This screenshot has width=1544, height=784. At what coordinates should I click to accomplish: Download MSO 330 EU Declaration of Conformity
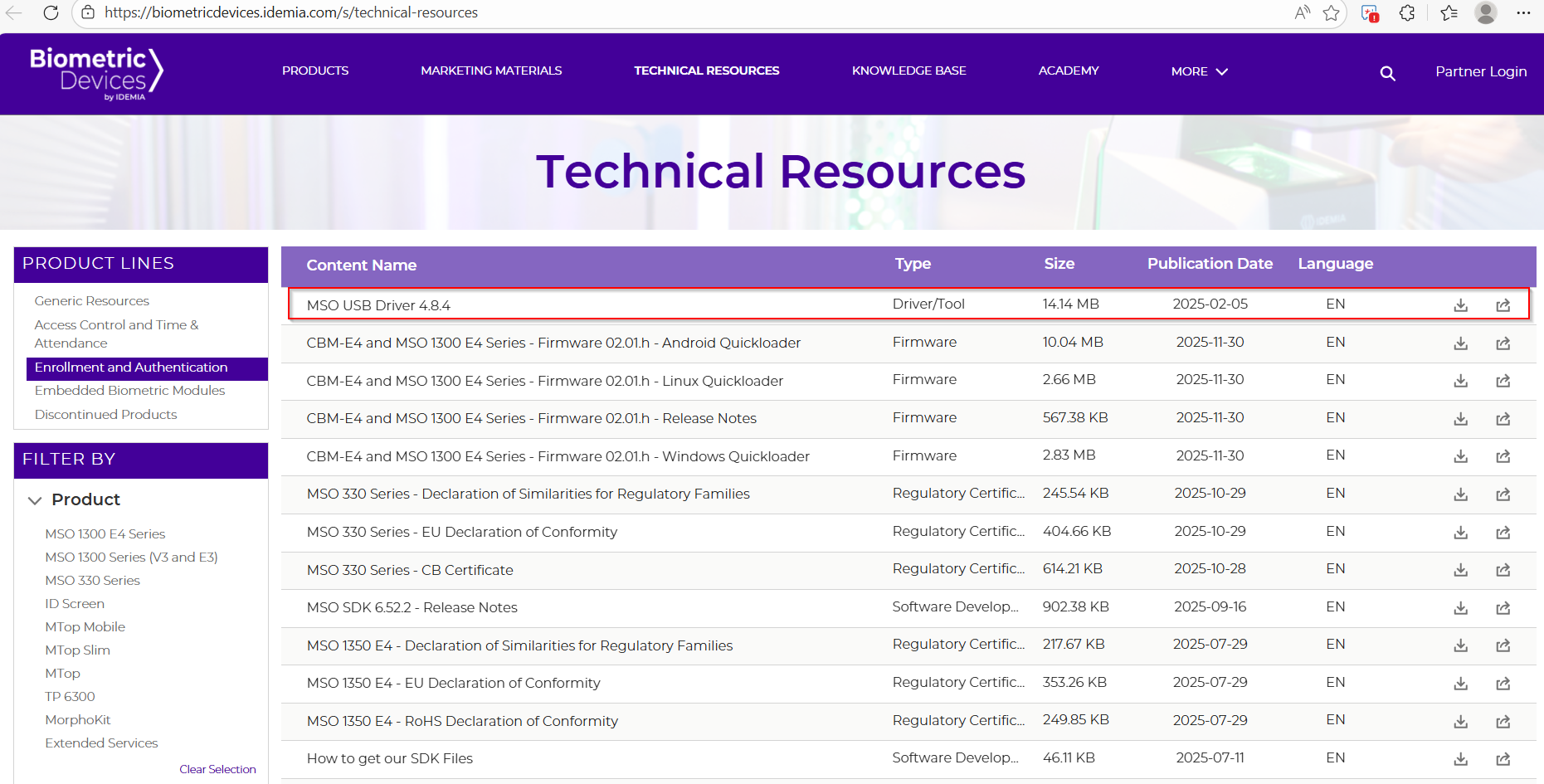click(1460, 533)
